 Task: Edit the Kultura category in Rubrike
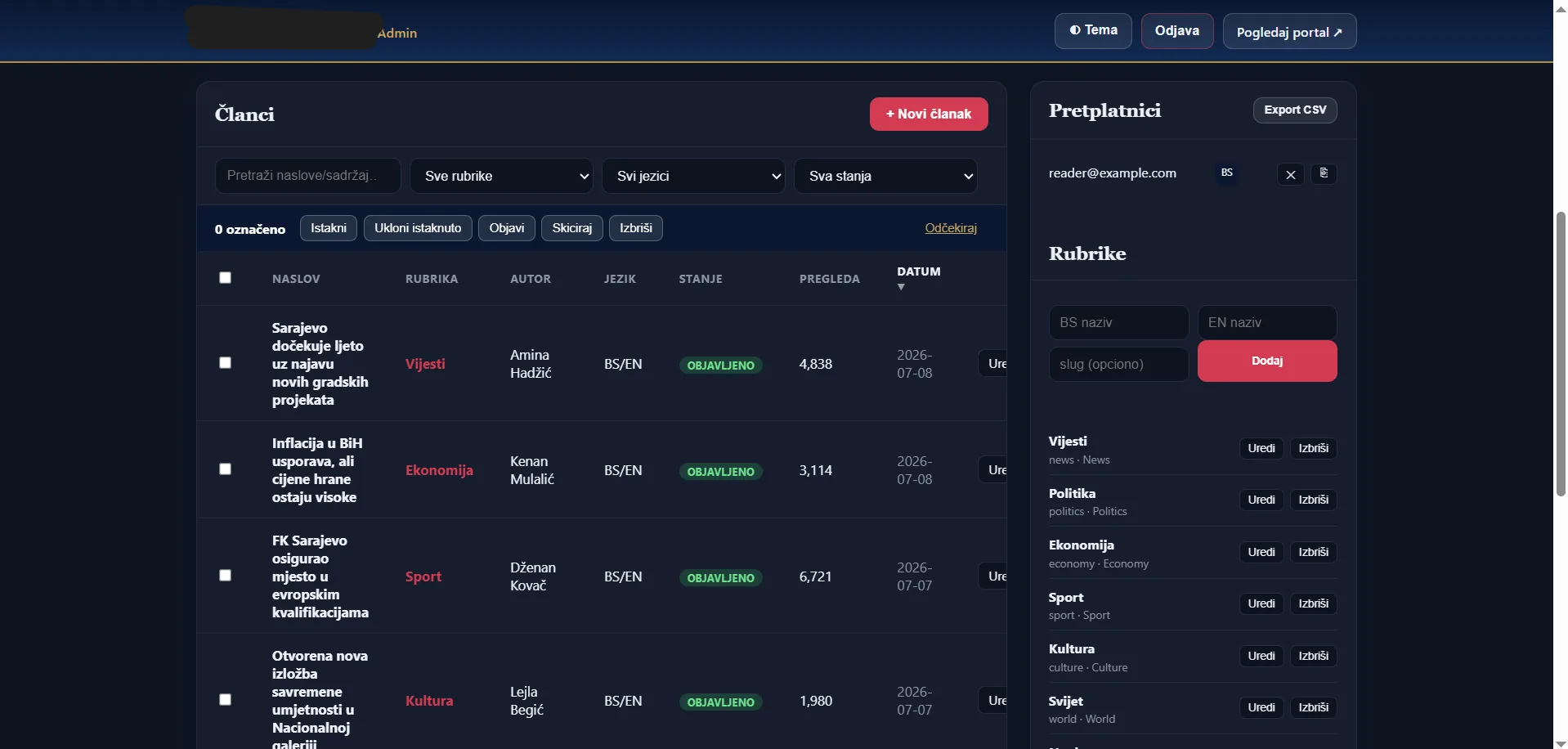pos(1261,656)
